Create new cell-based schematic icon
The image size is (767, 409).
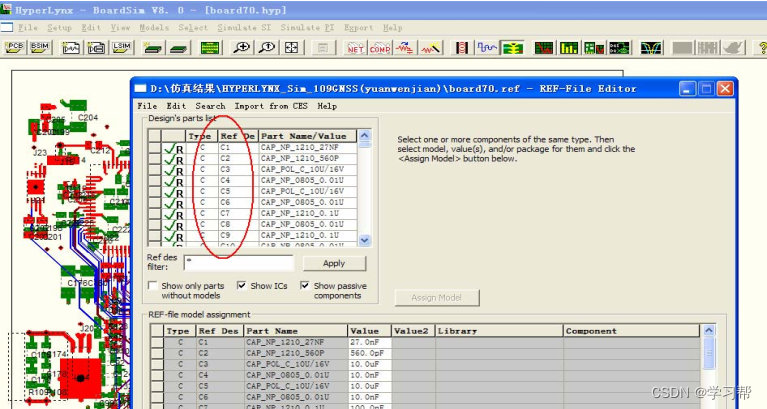(96, 47)
